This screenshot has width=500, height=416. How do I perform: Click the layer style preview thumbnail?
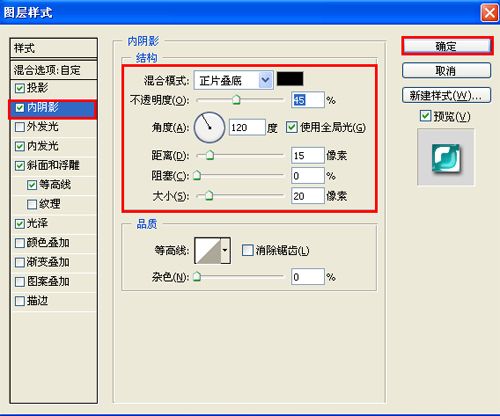[x=446, y=158]
